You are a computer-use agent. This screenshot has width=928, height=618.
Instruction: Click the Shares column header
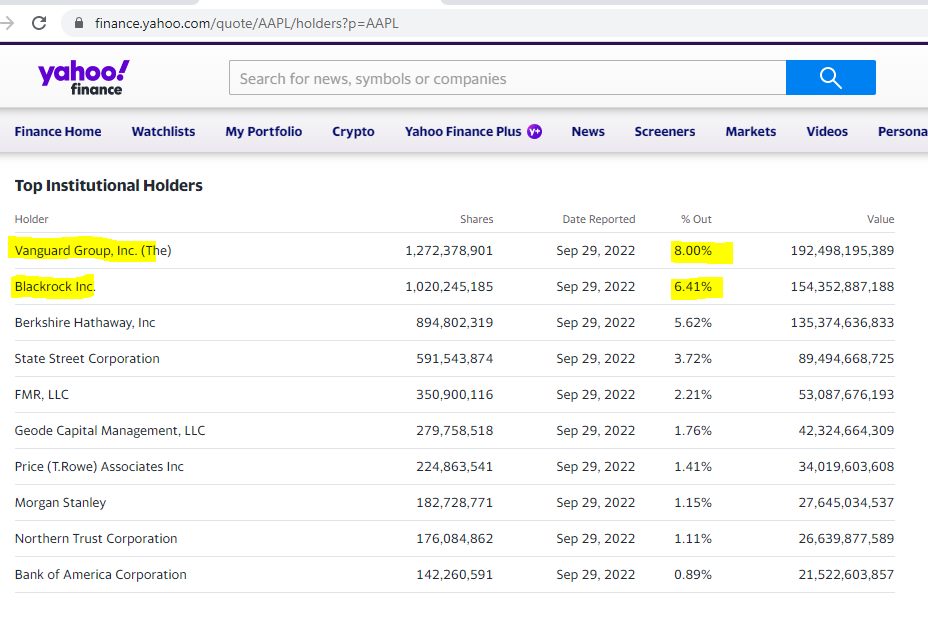click(x=476, y=219)
